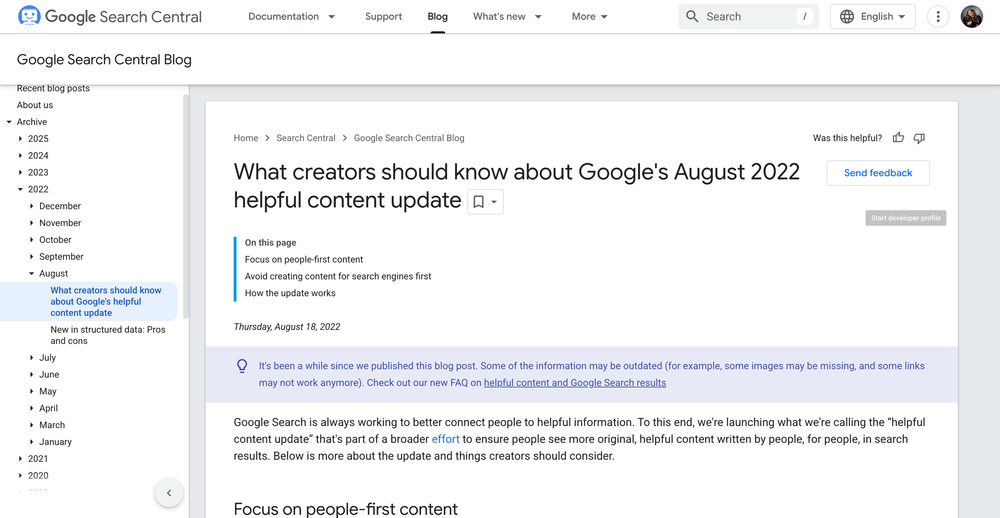The image size is (1000, 518).
Task: Expand the 2024 archive year
Action: [x=20, y=156]
